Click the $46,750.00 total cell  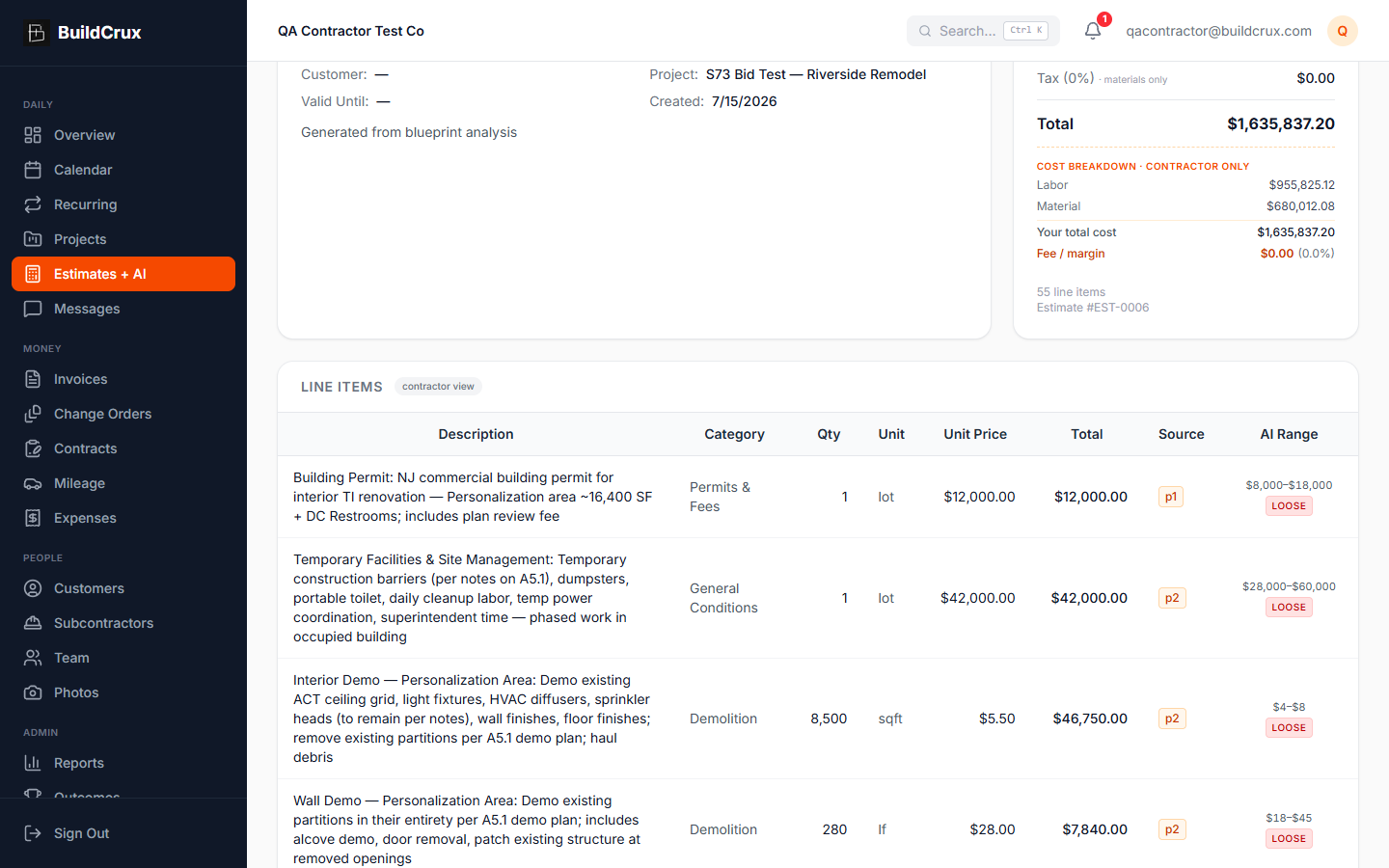(1090, 719)
